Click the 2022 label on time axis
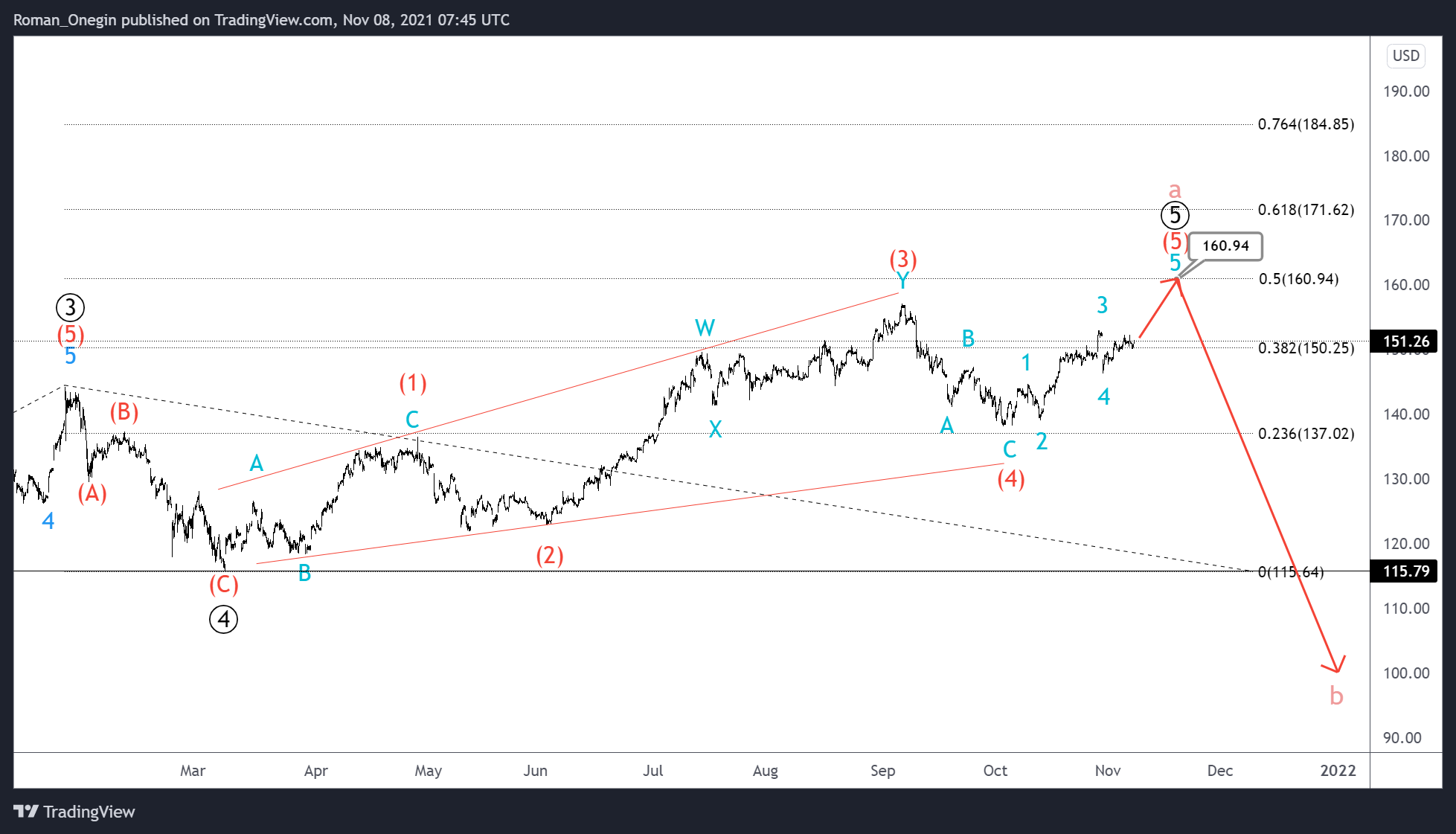This screenshot has height=834, width=1456. point(1338,771)
